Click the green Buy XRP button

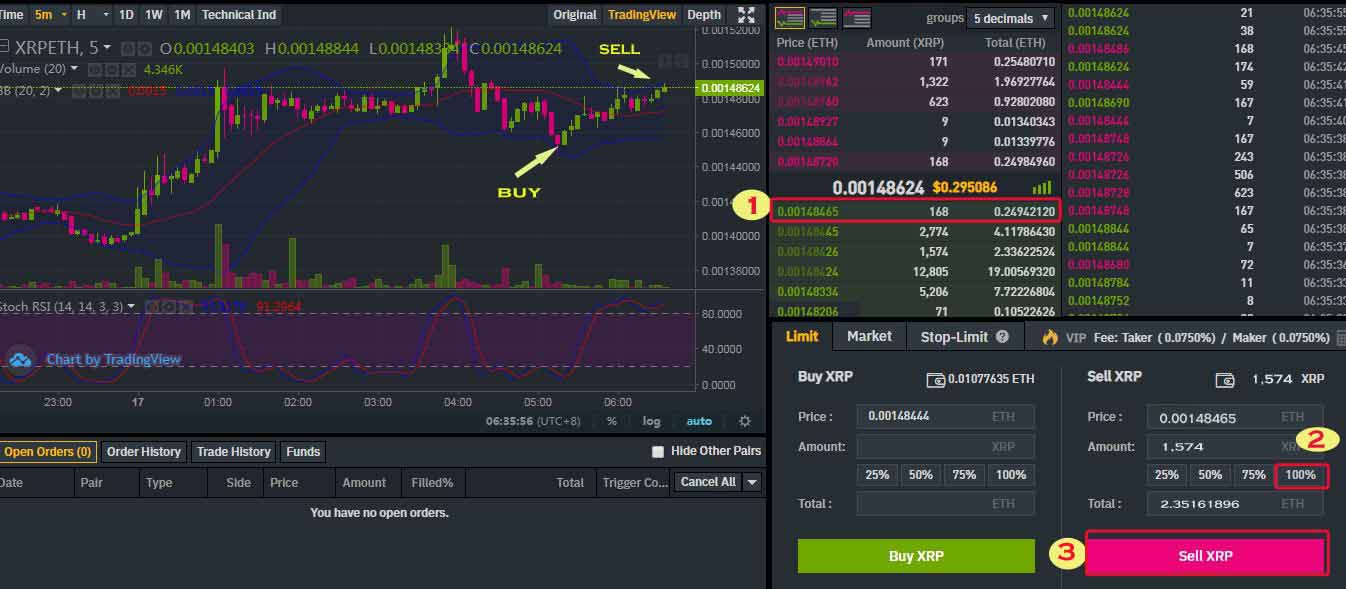pos(916,556)
